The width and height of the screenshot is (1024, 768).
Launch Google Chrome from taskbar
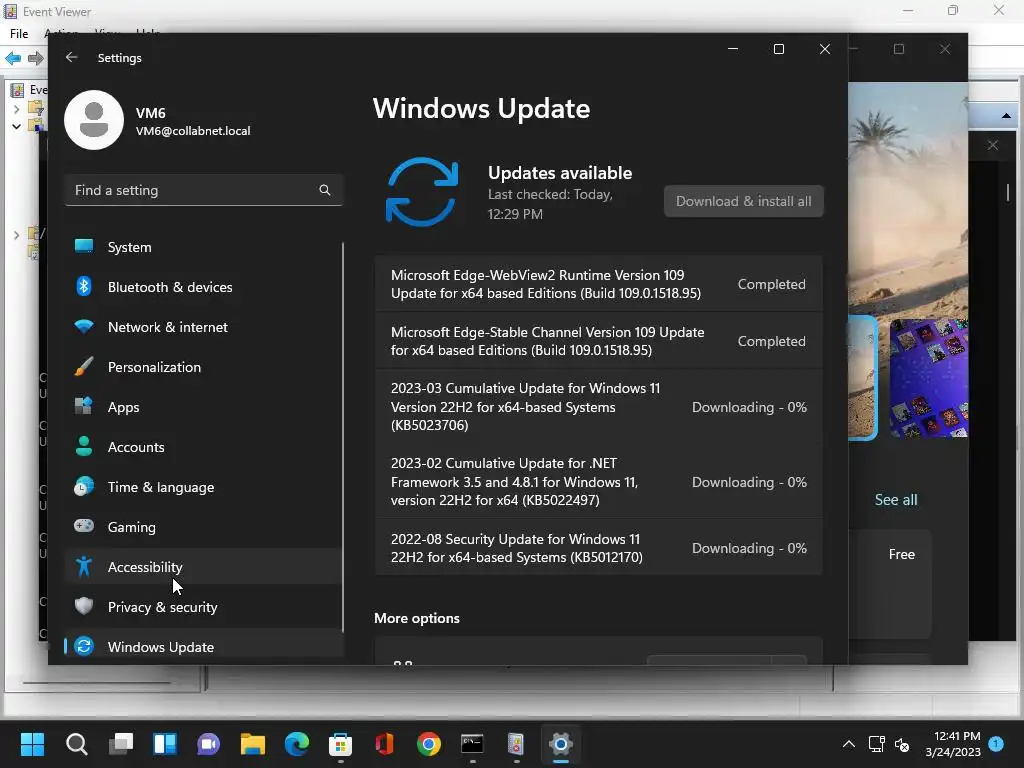tap(428, 744)
